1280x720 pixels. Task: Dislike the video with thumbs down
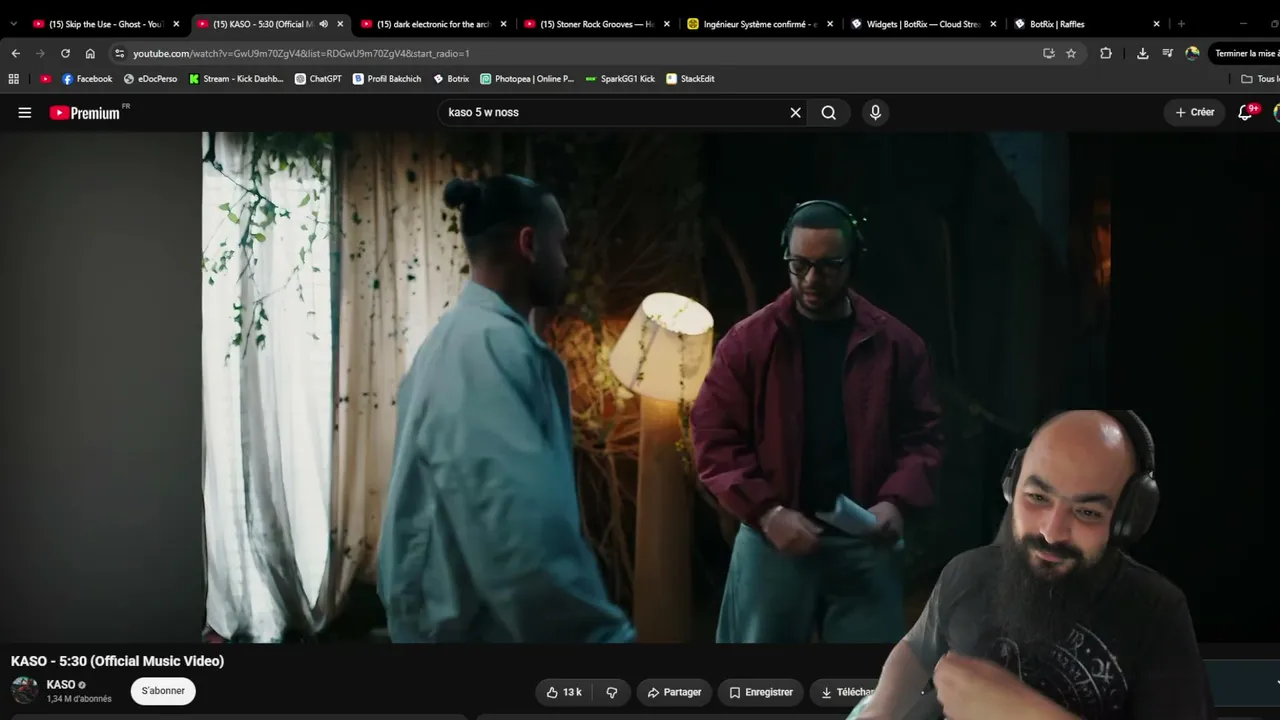click(611, 692)
